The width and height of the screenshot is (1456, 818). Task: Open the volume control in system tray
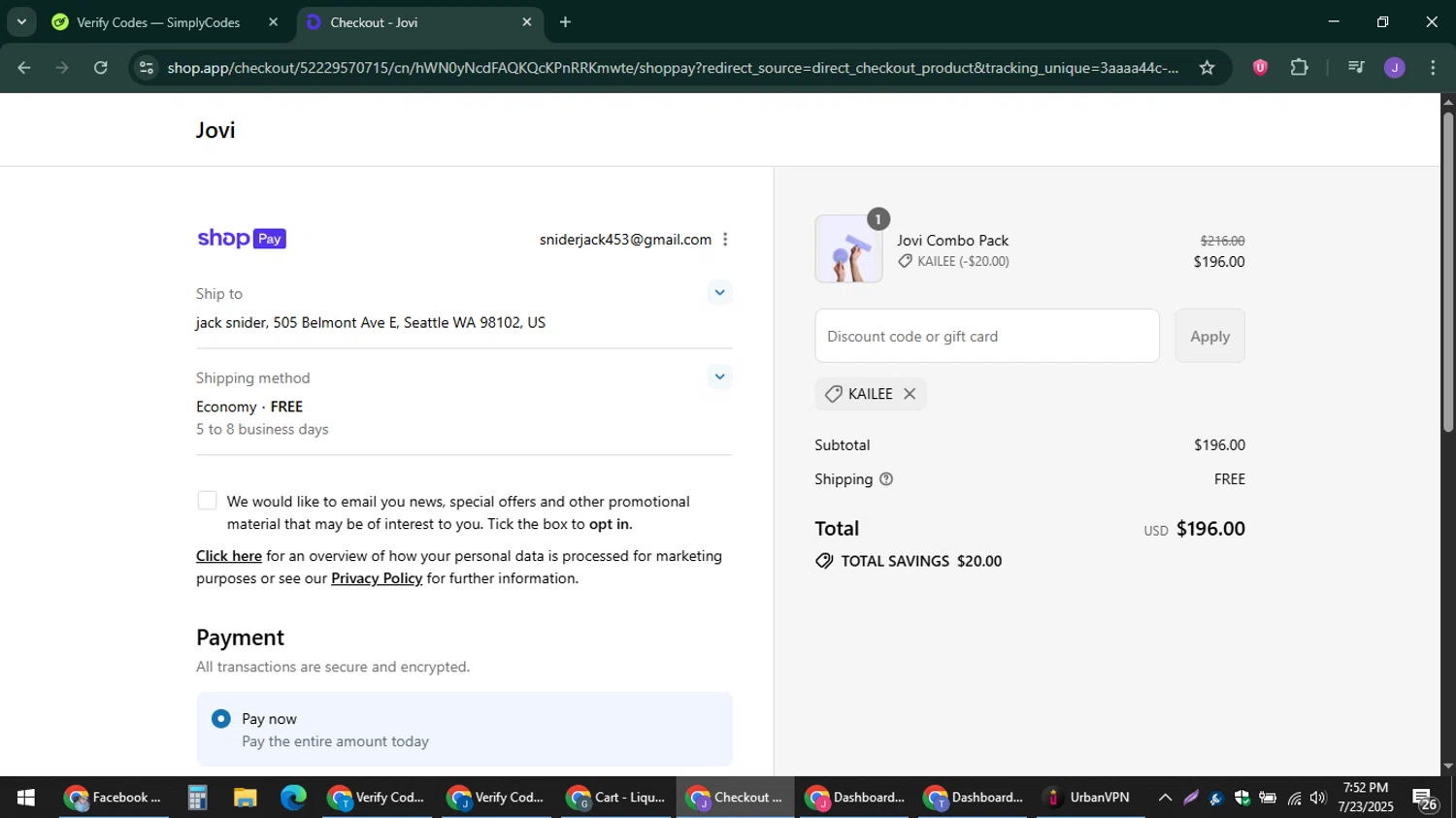pos(1317,798)
